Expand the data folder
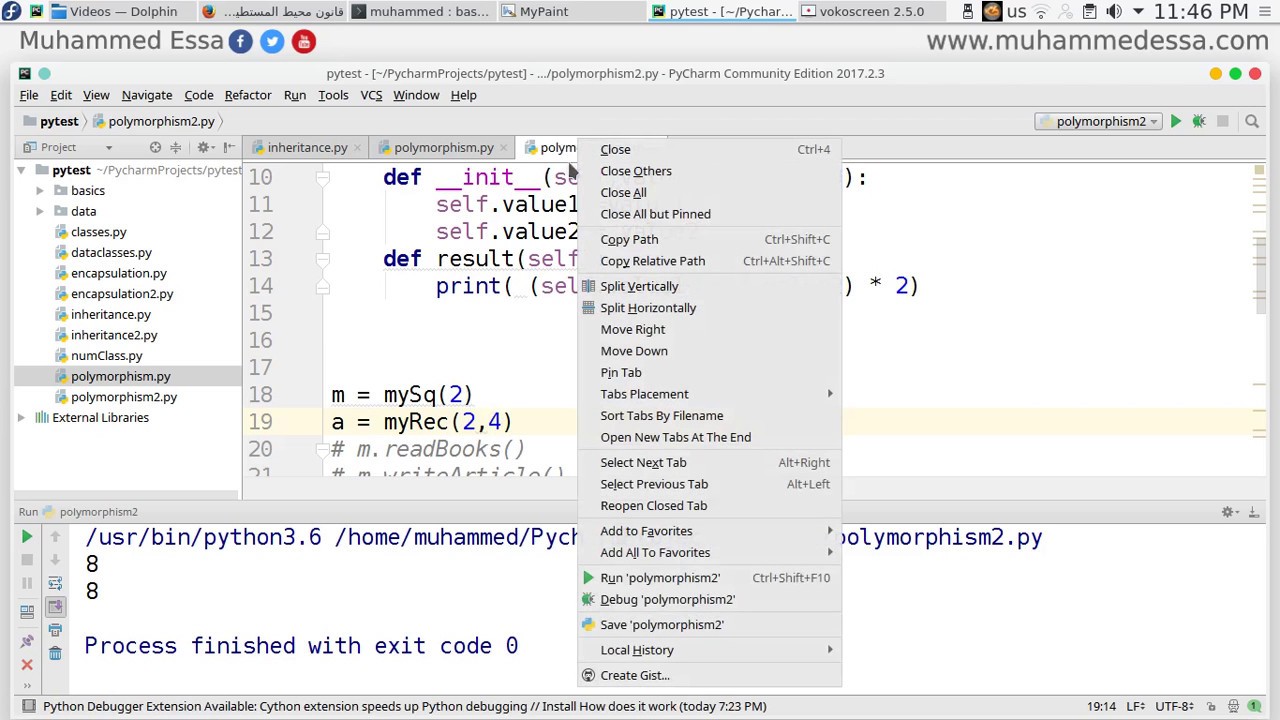 (x=39, y=211)
